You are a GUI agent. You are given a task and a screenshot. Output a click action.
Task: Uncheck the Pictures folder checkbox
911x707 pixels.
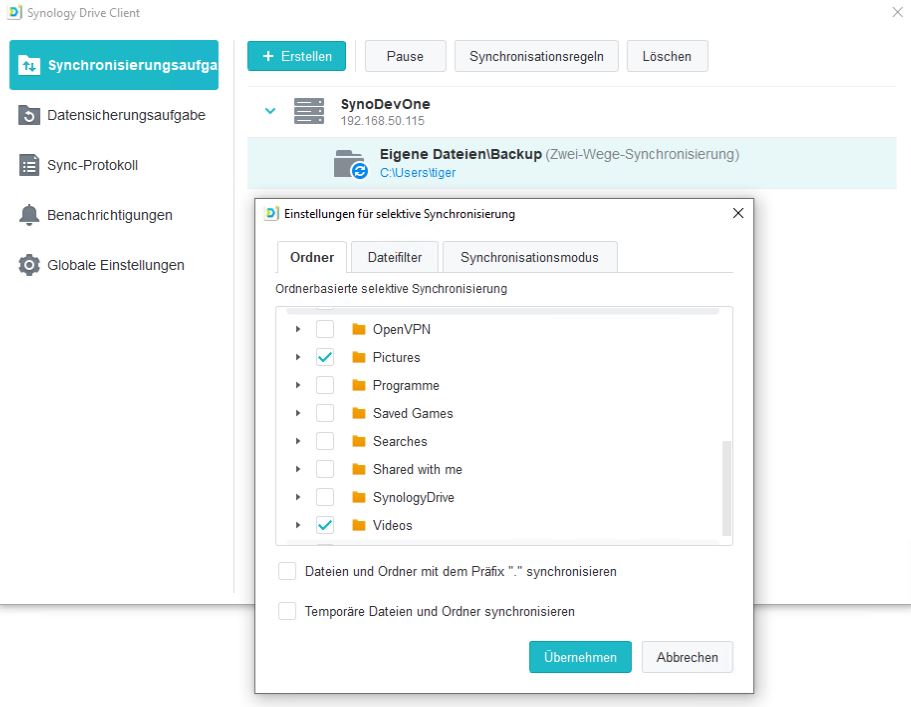click(x=324, y=357)
